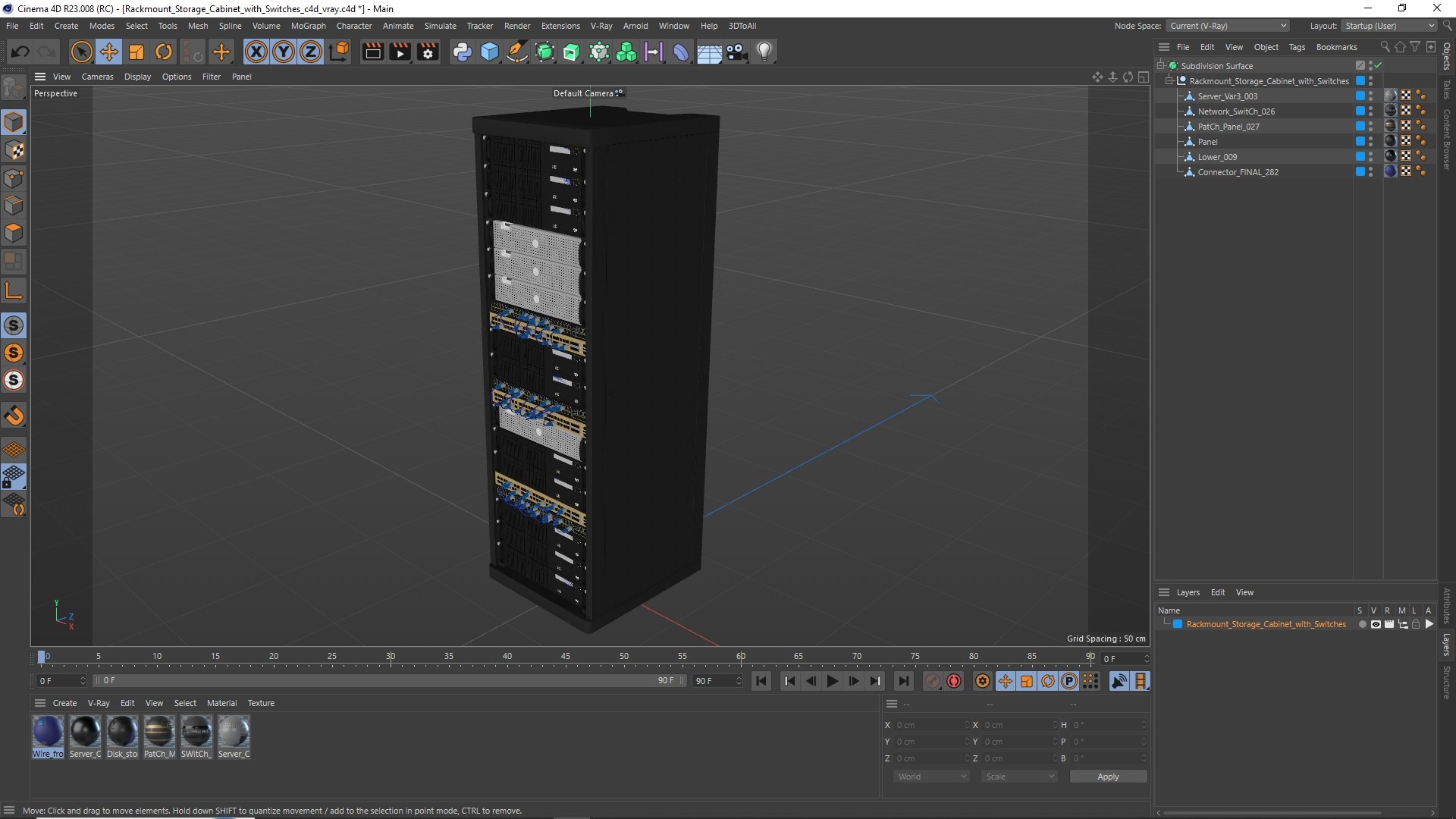This screenshot has height=819, width=1456.
Task: Enable the Axis mode tool
Action: point(14,290)
